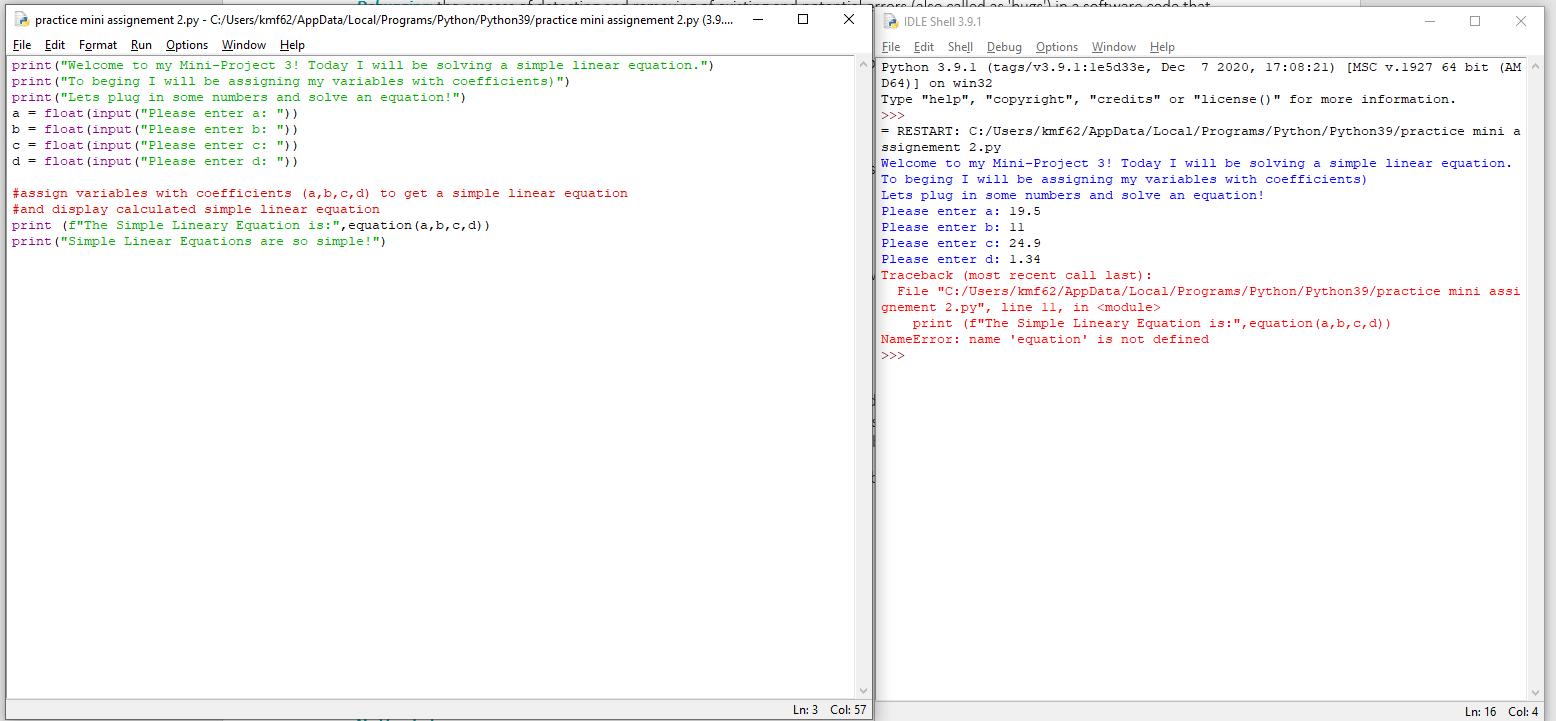This screenshot has width=1556, height=721.
Task: Open the Window menu in the editor window
Action: tap(244, 45)
